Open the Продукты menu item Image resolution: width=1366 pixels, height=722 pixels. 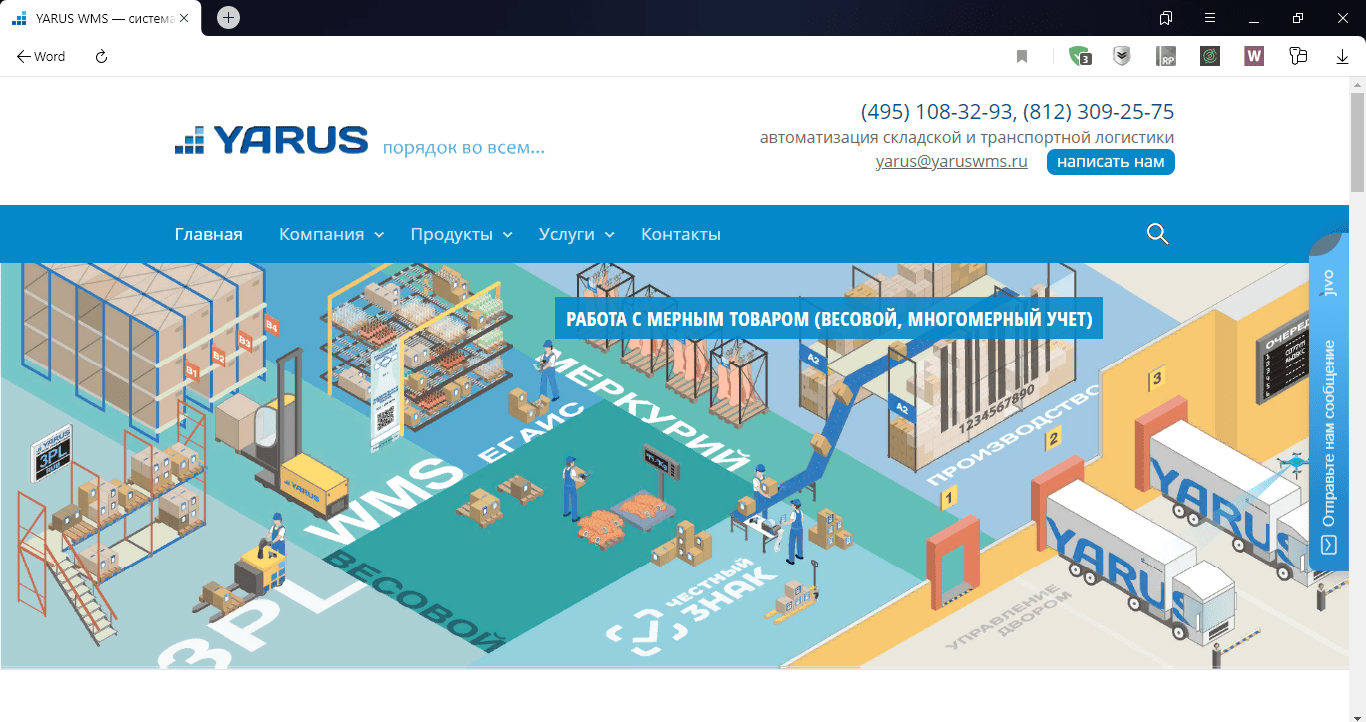point(451,234)
